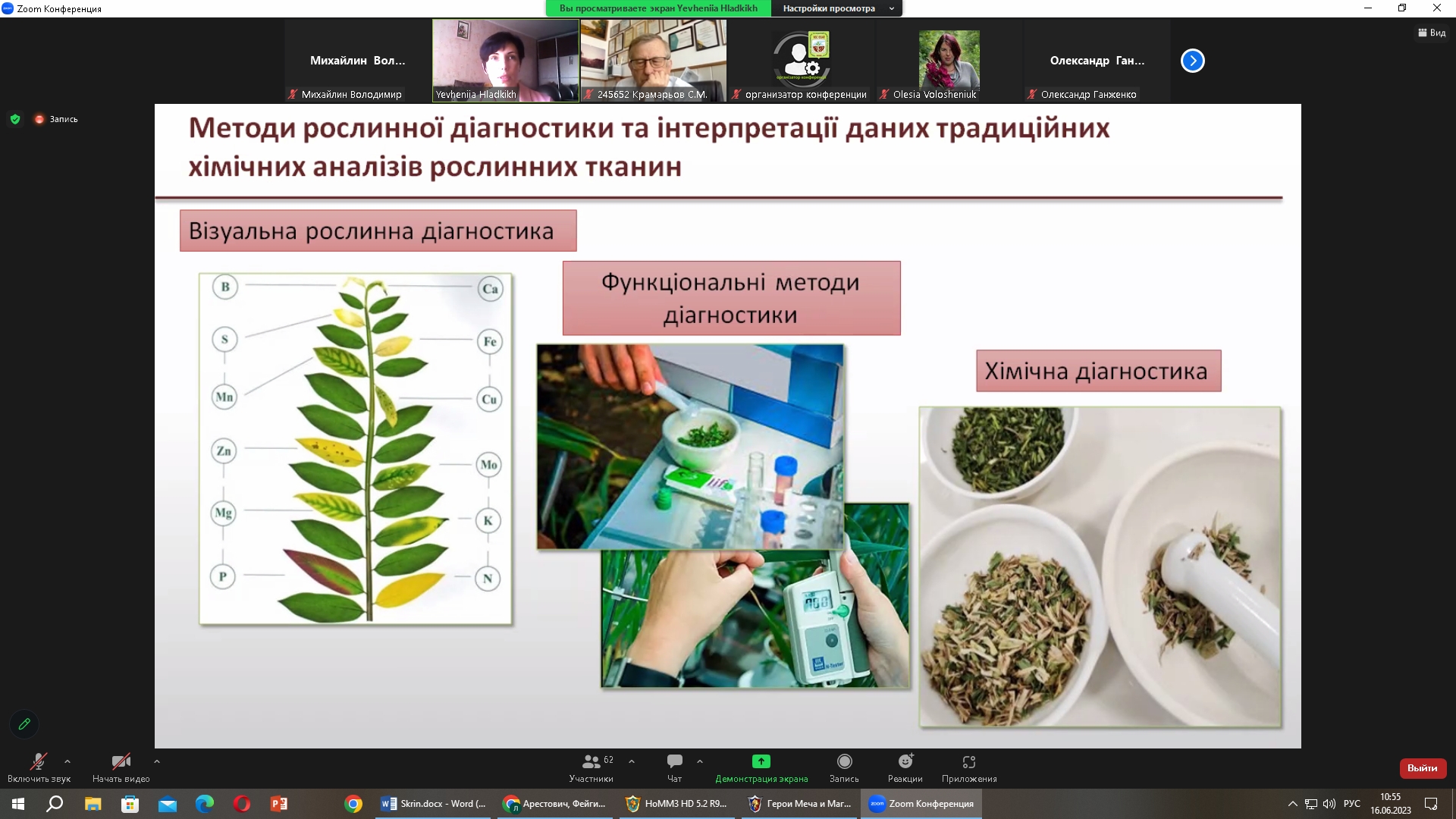The width and height of the screenshot is (1456, 819).
Task: Open the Вид view menu
Action: click(1432, 33)
